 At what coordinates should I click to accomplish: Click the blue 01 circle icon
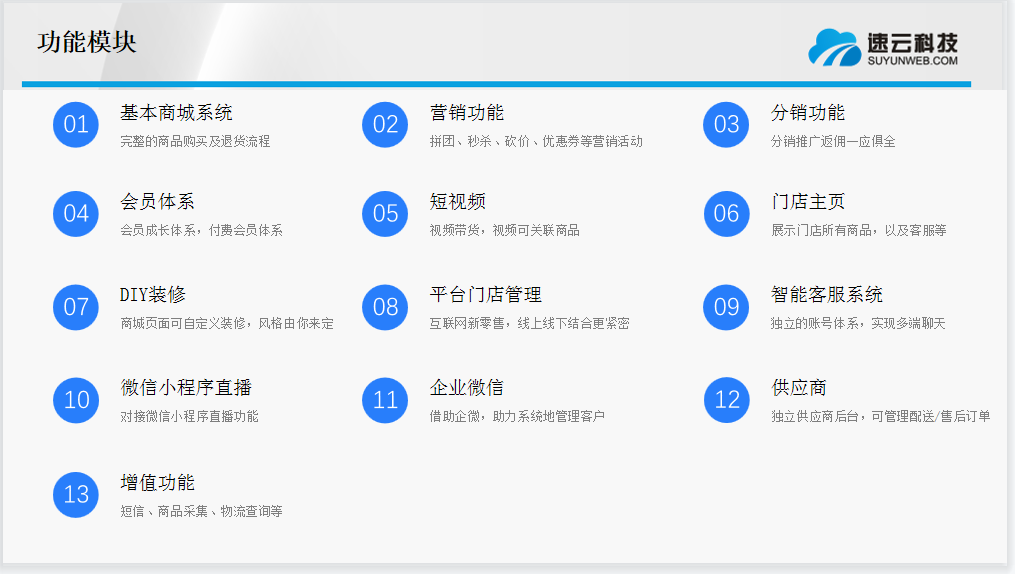click(76, 125)
